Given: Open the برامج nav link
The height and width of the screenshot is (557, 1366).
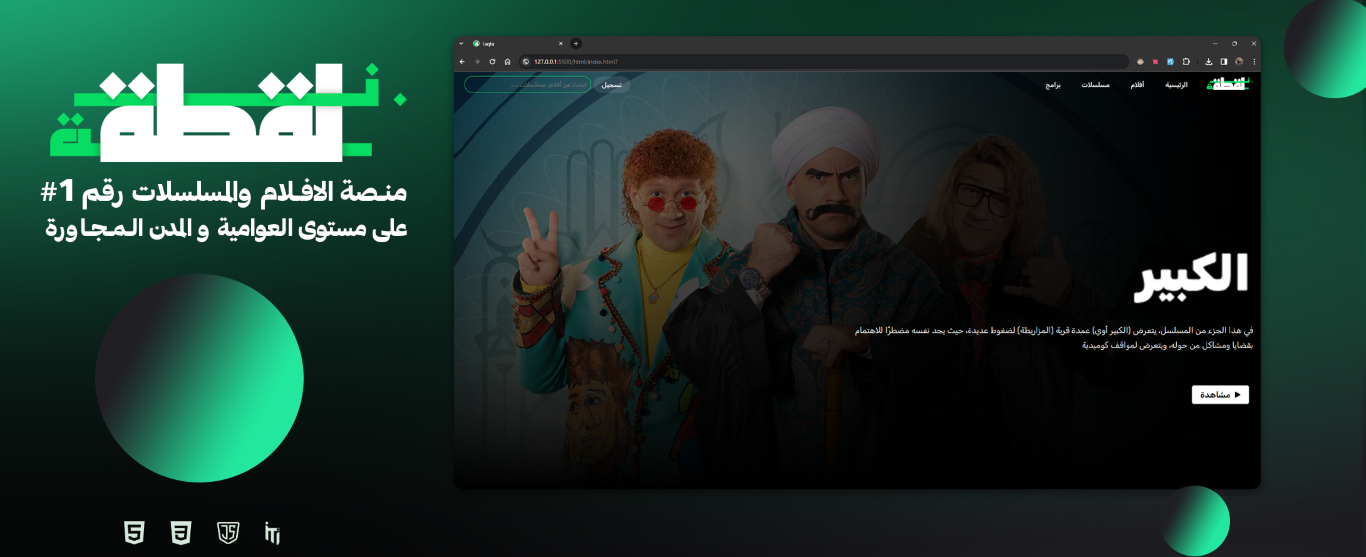Looking at the screenshot, I should (x=1053, y=85).
